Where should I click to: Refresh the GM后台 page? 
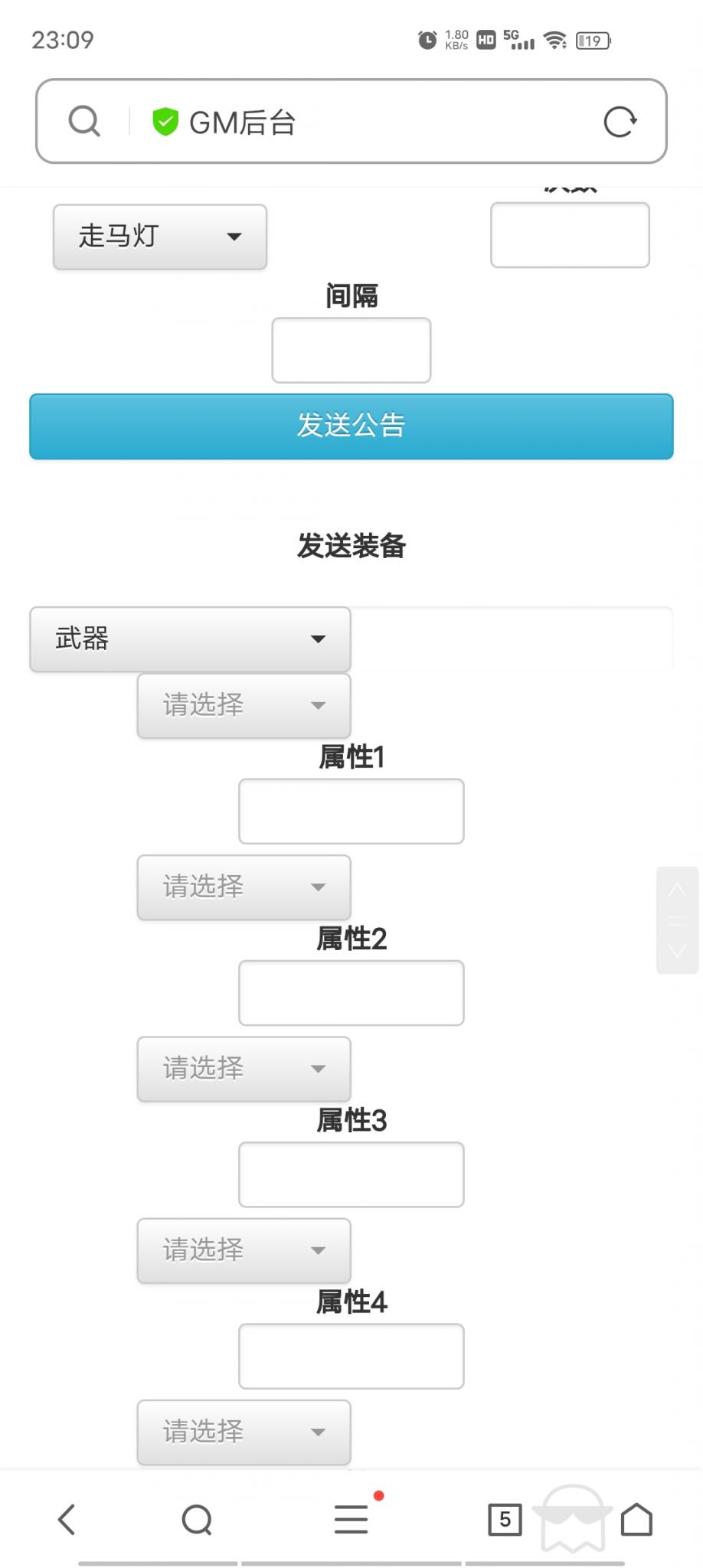coord(620,120)
